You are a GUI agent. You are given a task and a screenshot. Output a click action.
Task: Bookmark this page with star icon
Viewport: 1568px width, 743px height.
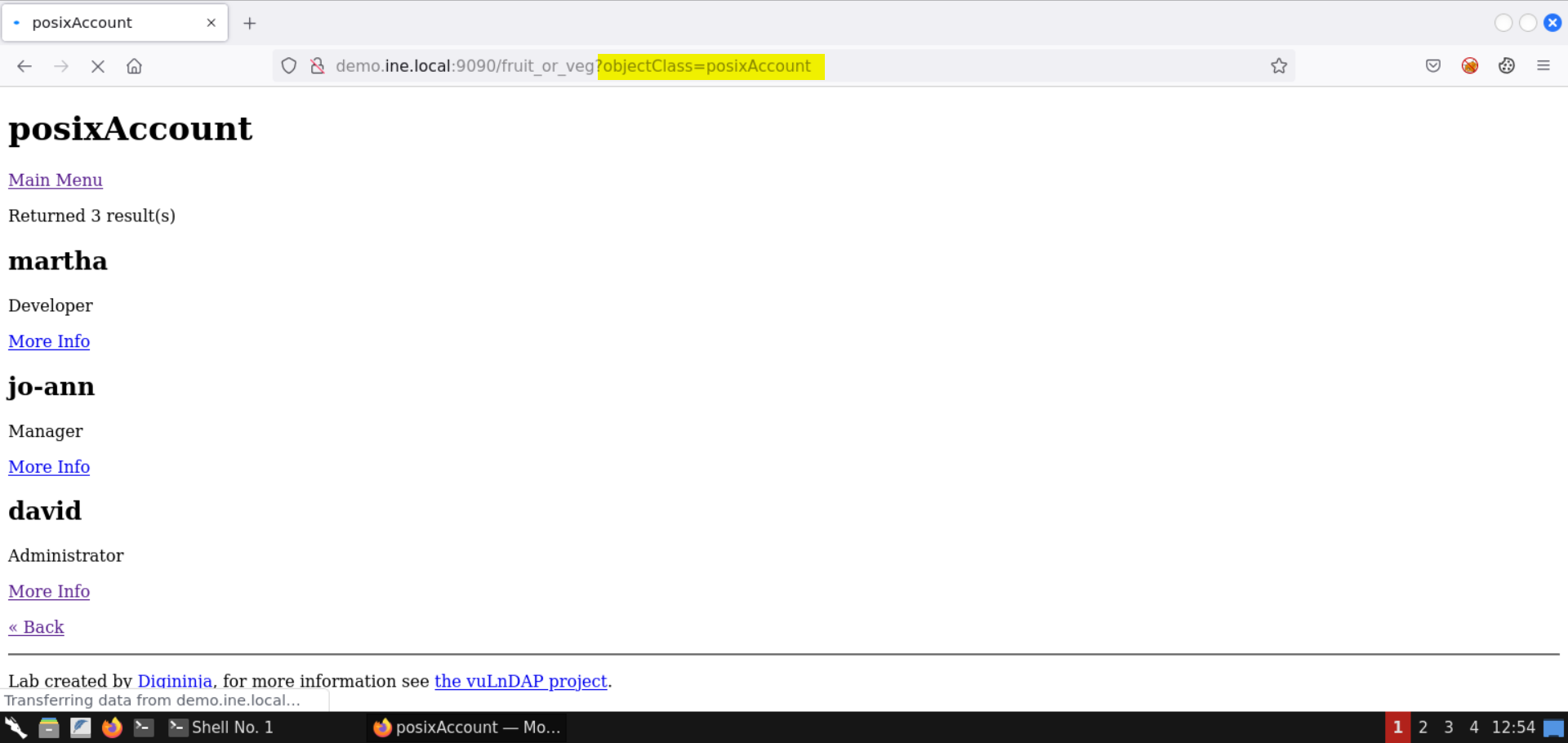click(x=1278, y=66)
